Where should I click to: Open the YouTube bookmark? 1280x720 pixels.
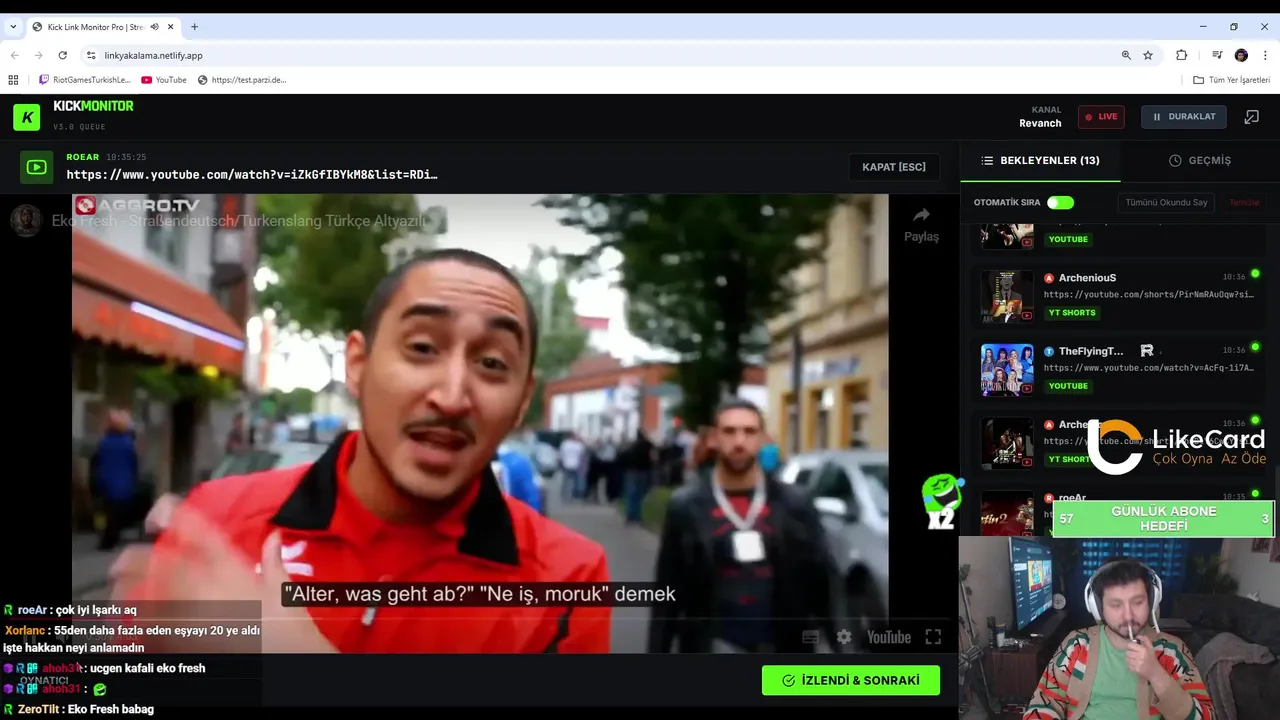coord(164,80)
